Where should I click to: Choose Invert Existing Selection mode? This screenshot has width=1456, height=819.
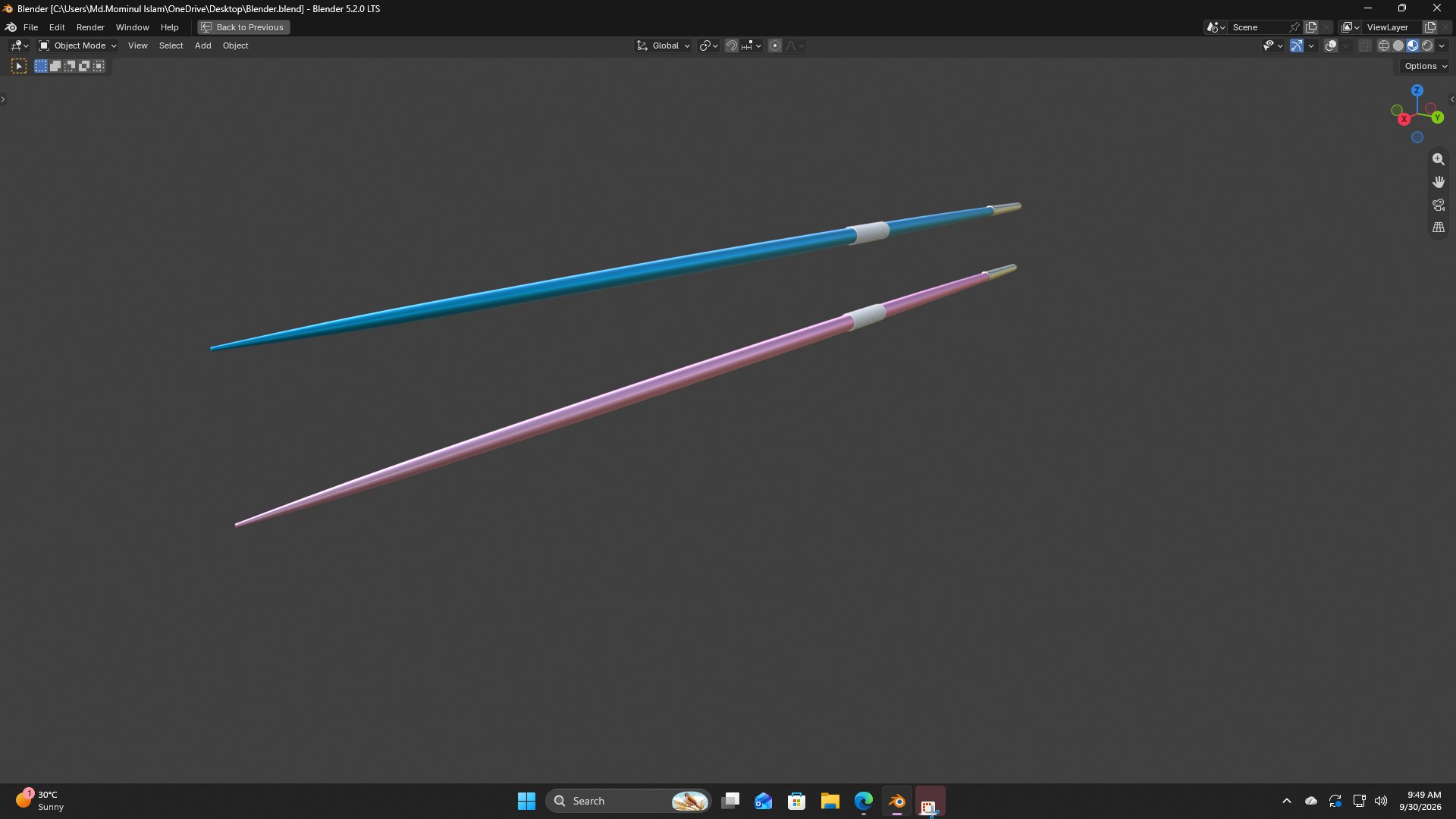pyautogui.click(x=84, y=67)
